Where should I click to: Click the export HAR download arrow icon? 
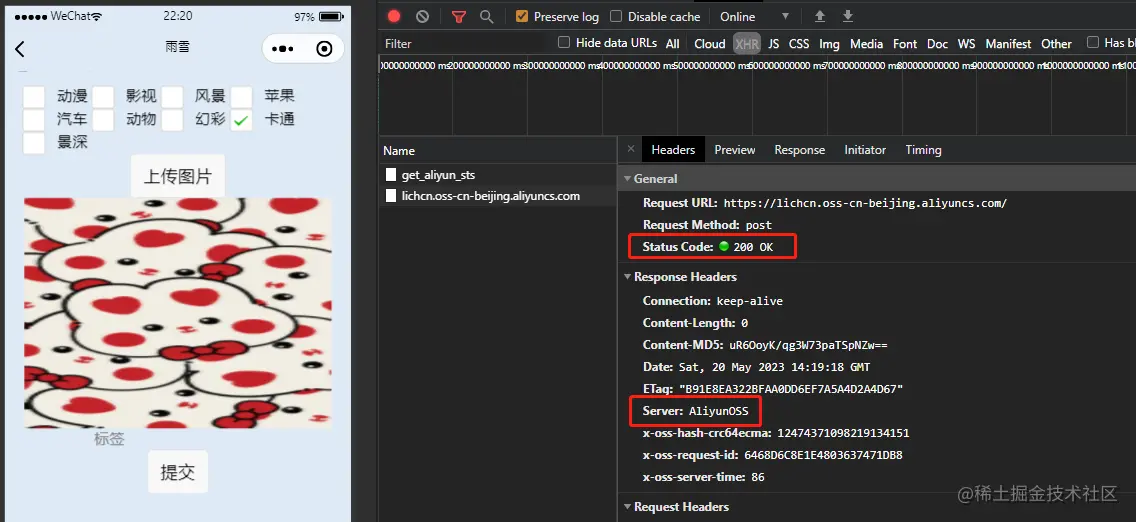(x=848, y=16)
